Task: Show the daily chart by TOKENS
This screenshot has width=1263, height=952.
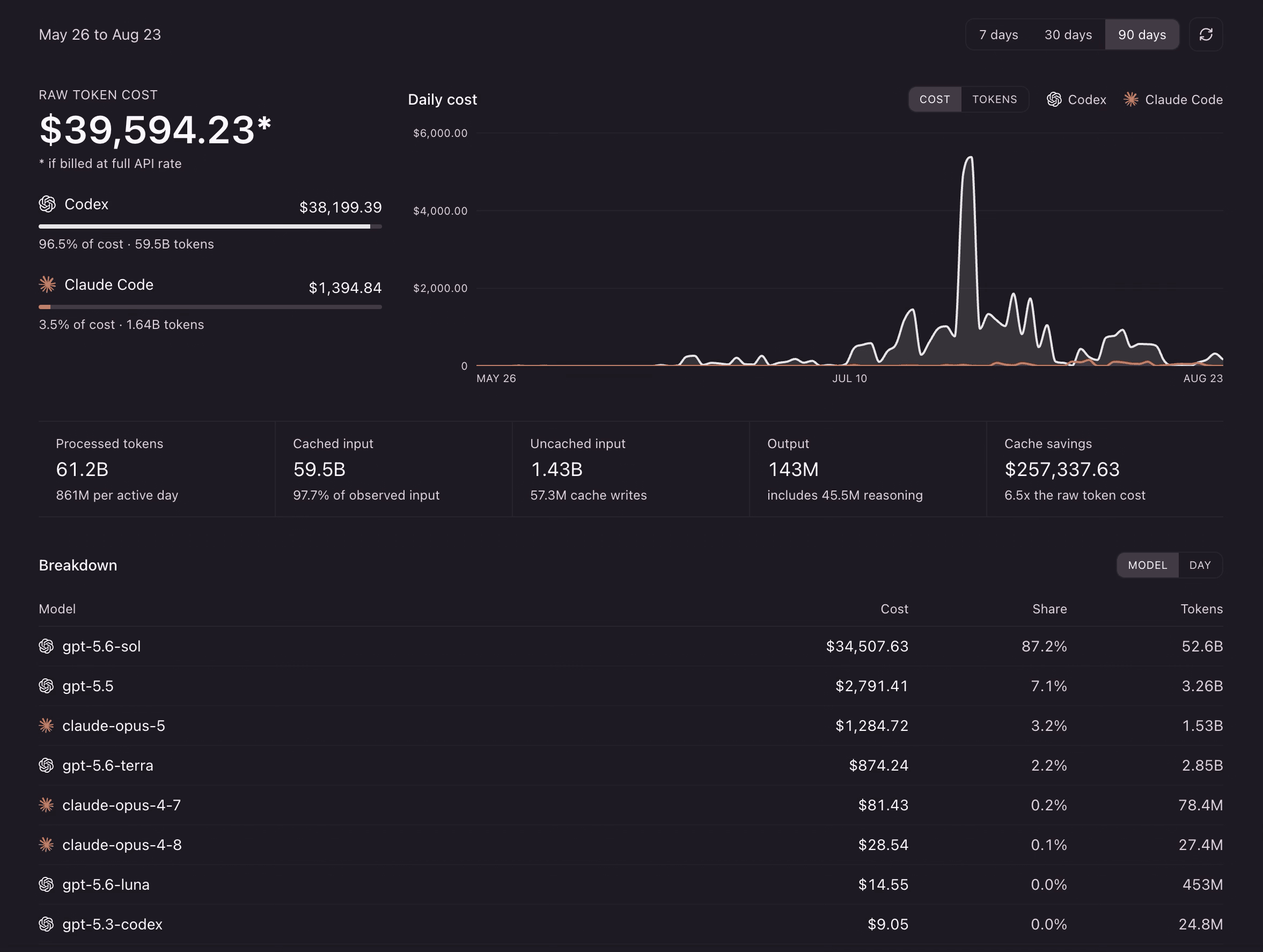Action: coord(995,99)
